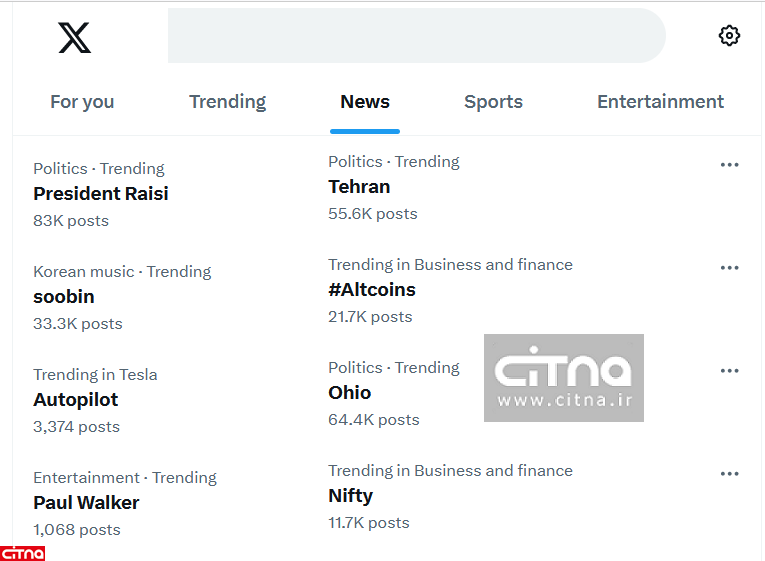Open the settings gear icon
This screenshot has width=765, height=561.
pos(729,36)
